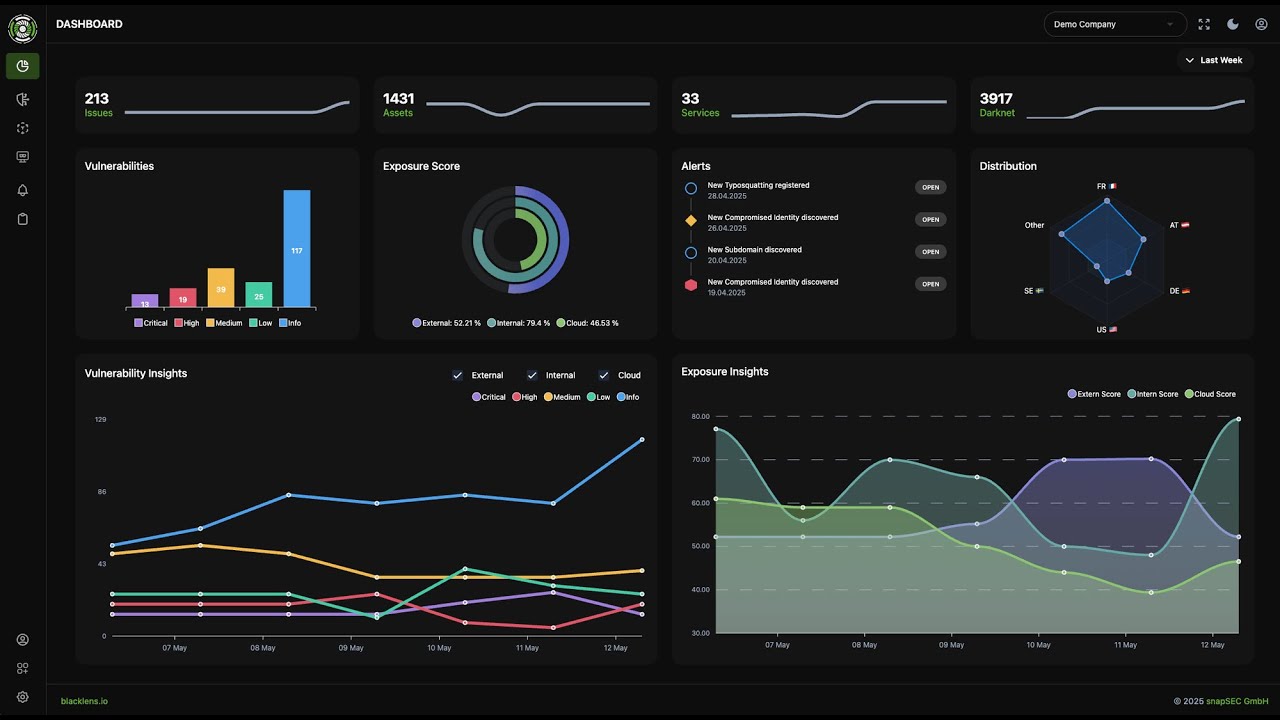Enter fullscreen mode via top bar icon

pos(1204,24)
